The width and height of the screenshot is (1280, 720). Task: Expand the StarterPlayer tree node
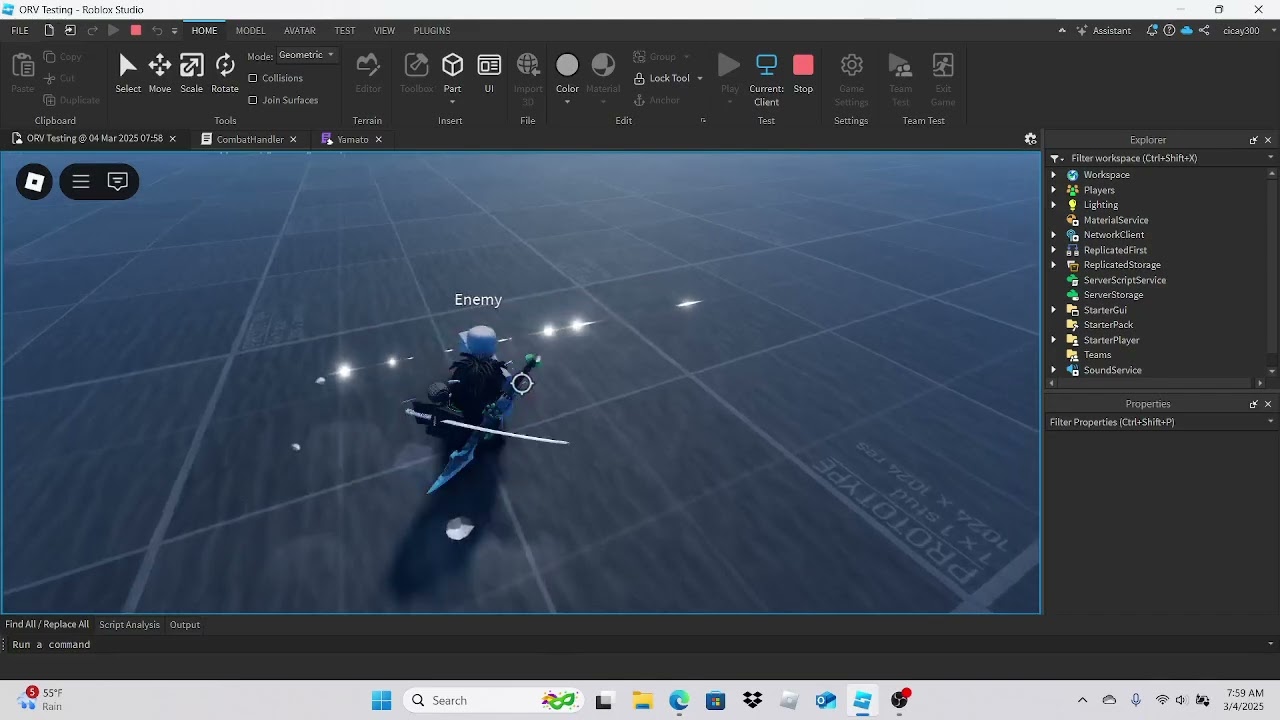click(x=1053, y=340)
